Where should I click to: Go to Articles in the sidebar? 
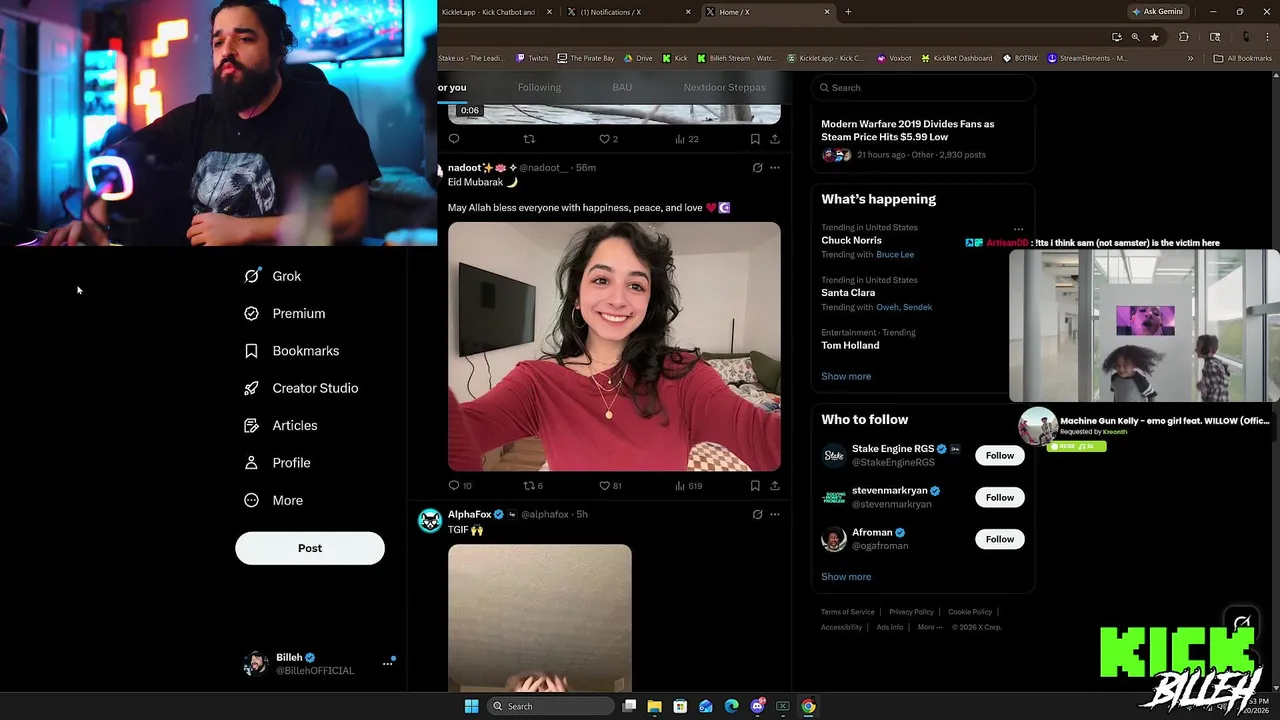coord(281,425)
